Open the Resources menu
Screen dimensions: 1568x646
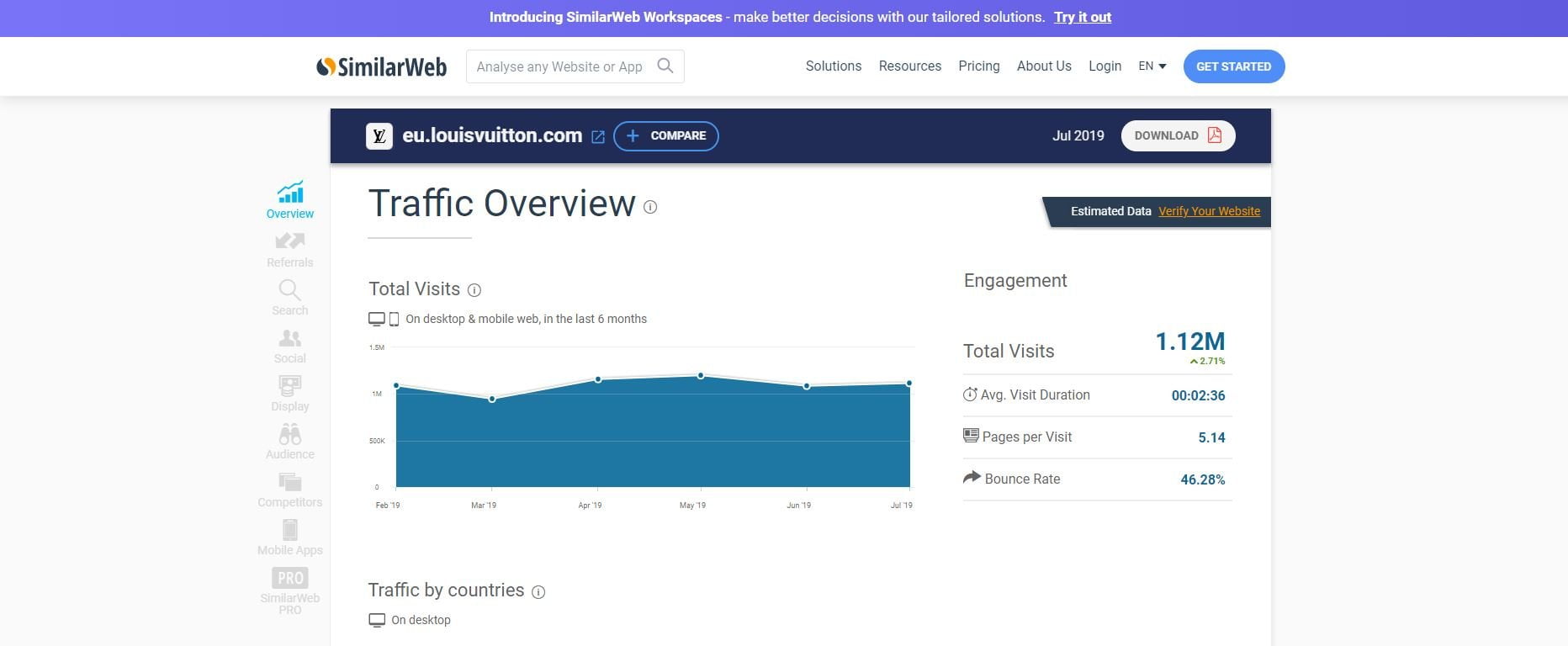pos(910,66)
